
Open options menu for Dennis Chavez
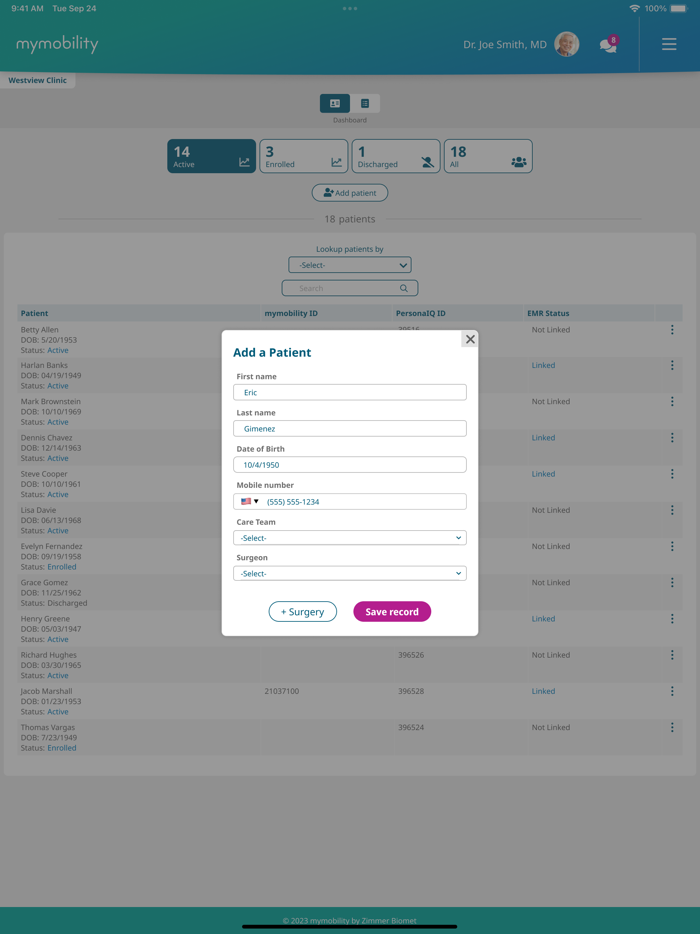pos(672,438)
